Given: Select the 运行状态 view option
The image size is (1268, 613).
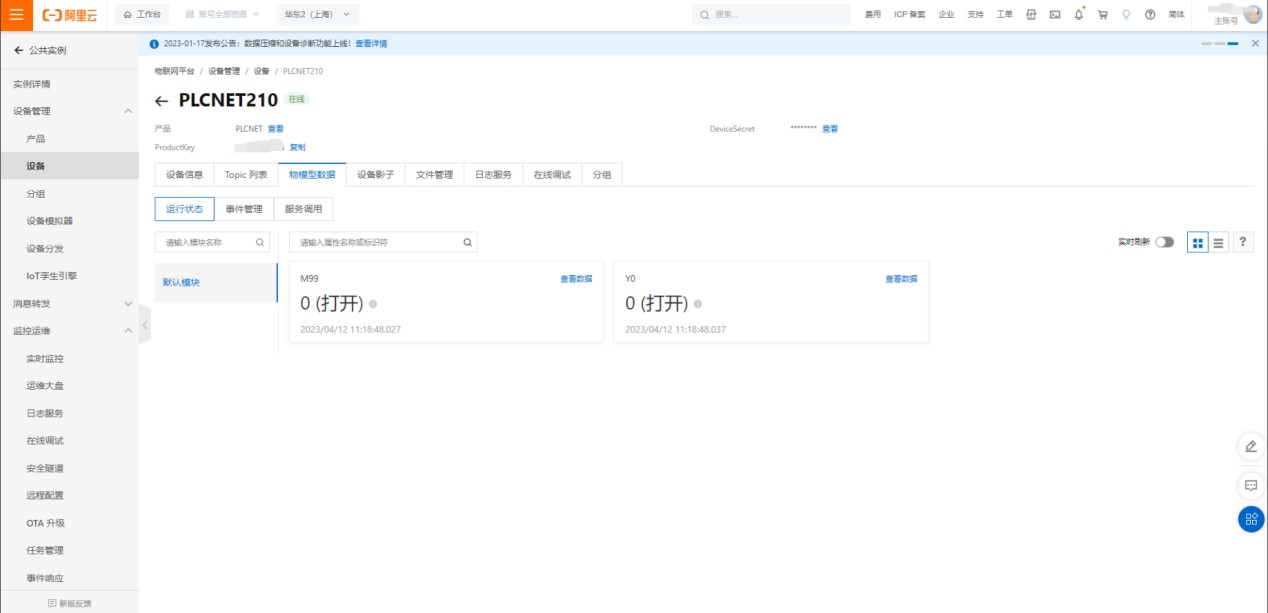Looking at the screenshot, I should [184, 209].
